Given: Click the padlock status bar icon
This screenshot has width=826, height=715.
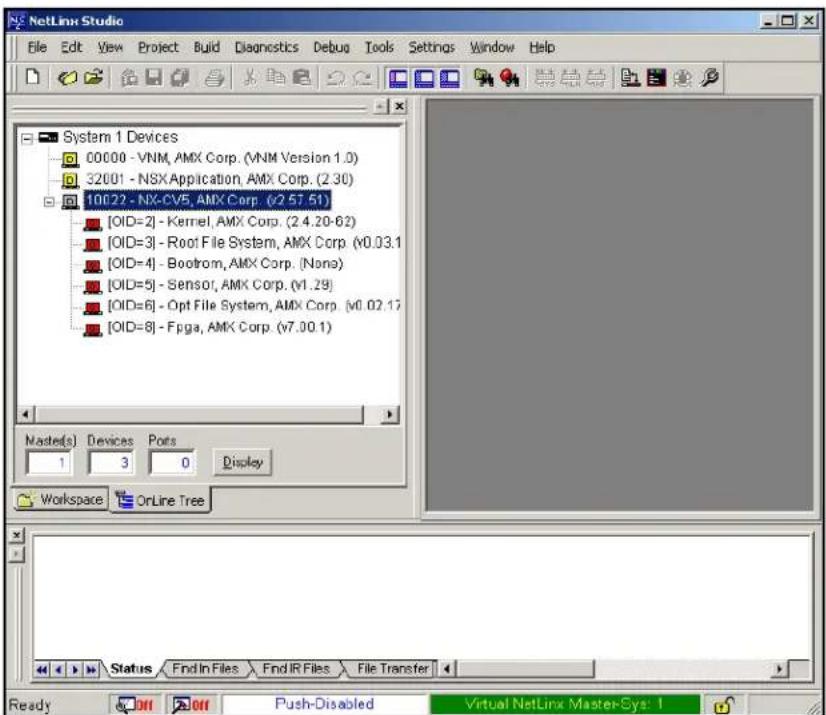Looking at the screenshot, I should (724, 704).
